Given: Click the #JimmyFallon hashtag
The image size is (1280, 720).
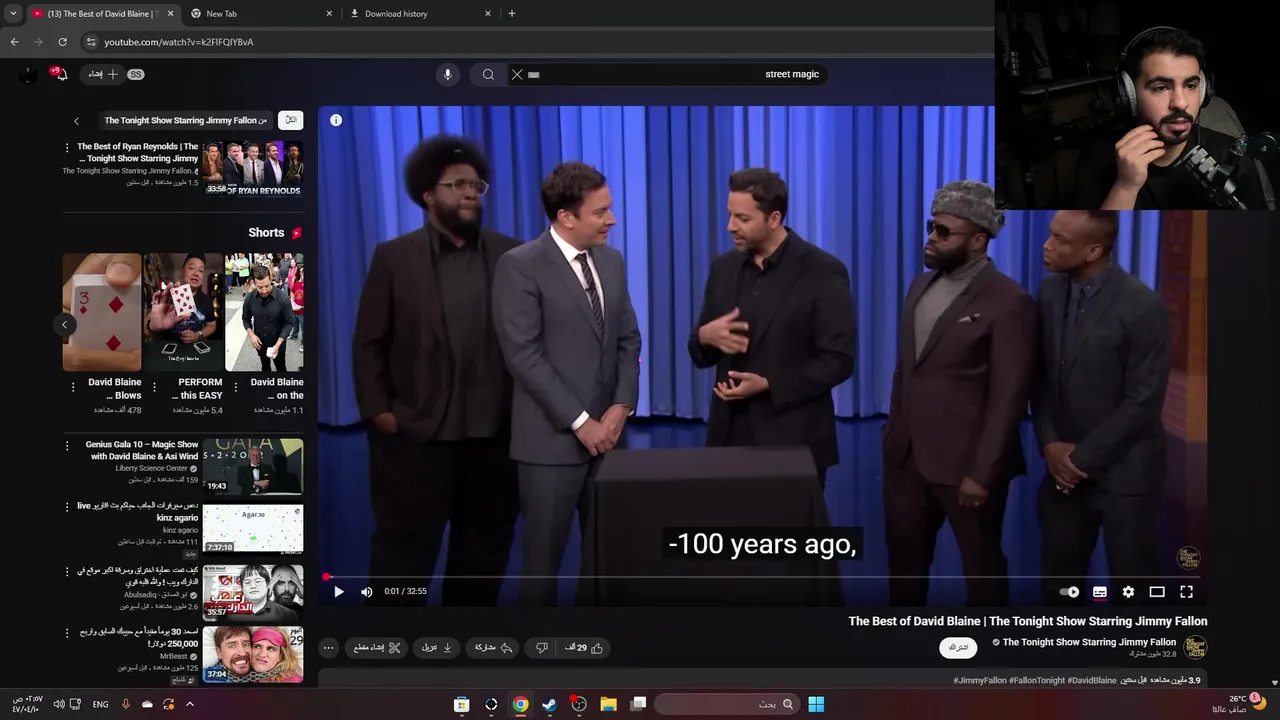Looking at the screenshot, I should click(980, 680).
